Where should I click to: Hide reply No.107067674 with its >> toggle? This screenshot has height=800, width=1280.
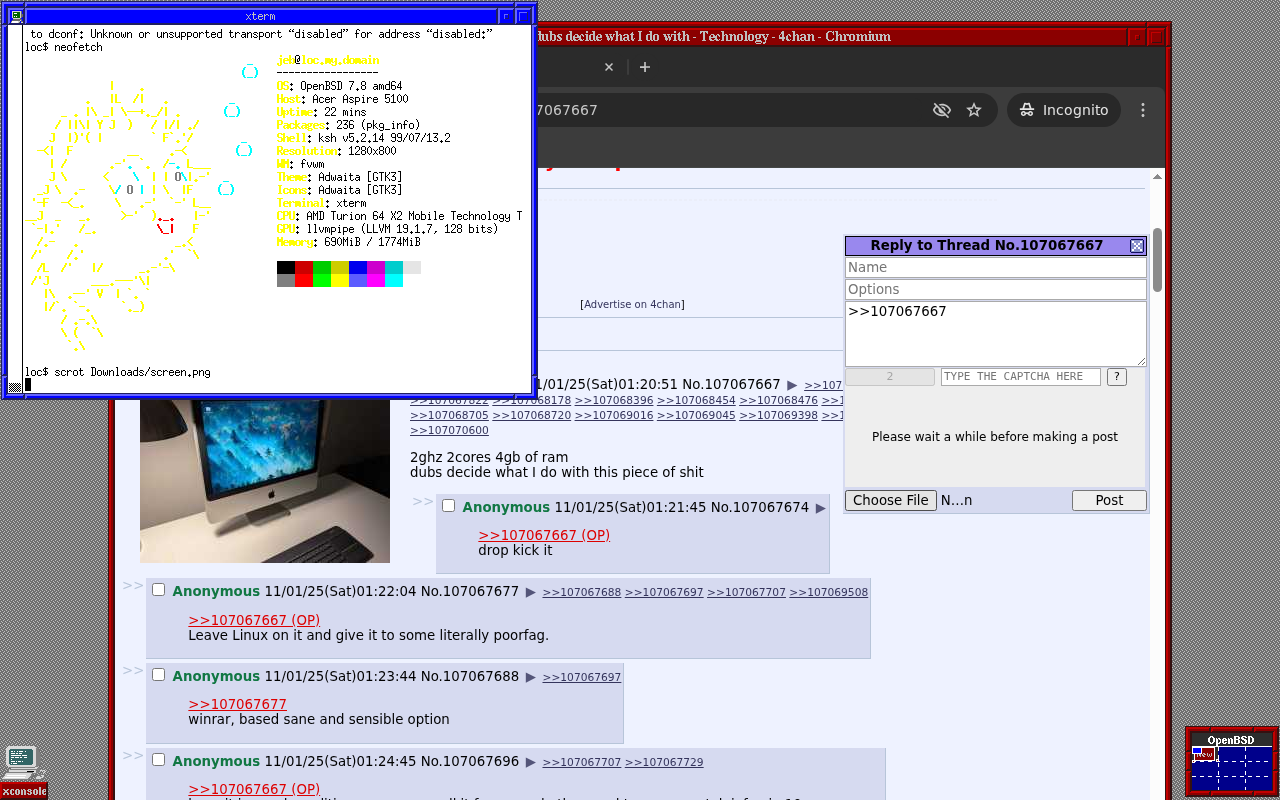[x=423, y=501]
